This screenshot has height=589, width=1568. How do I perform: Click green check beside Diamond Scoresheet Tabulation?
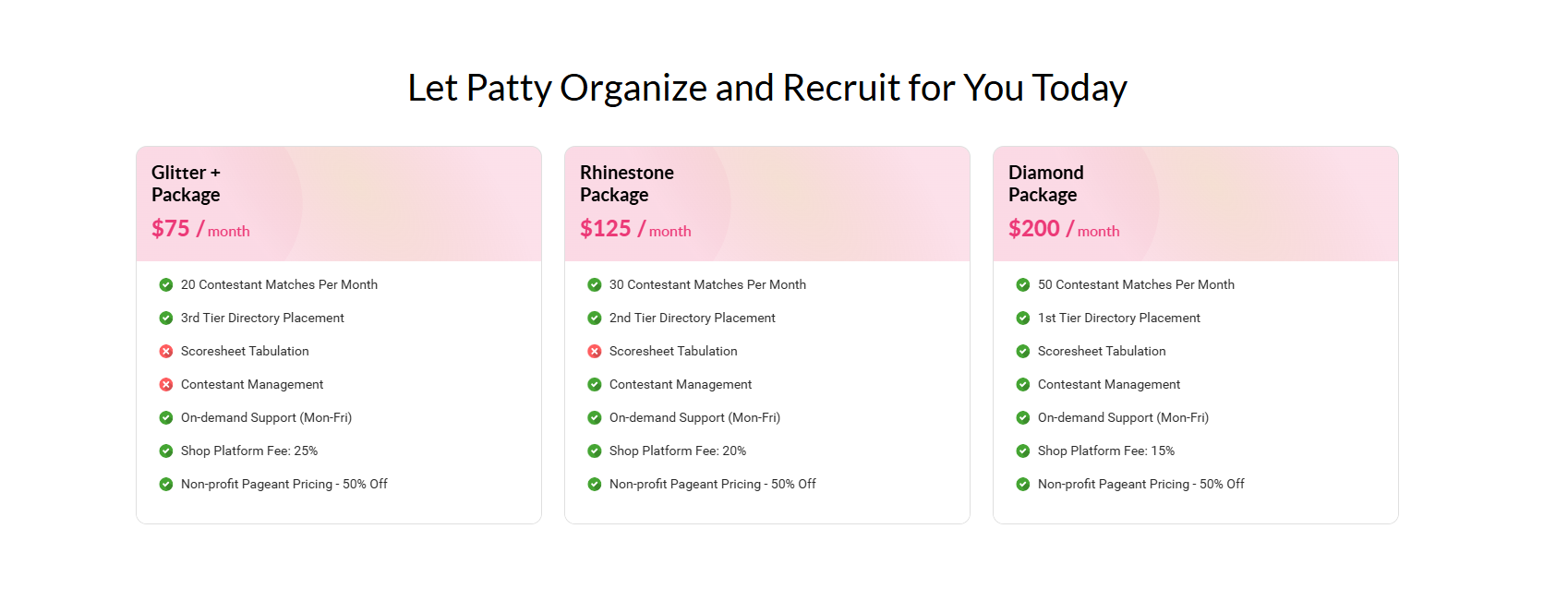[x=1023, y=351]
